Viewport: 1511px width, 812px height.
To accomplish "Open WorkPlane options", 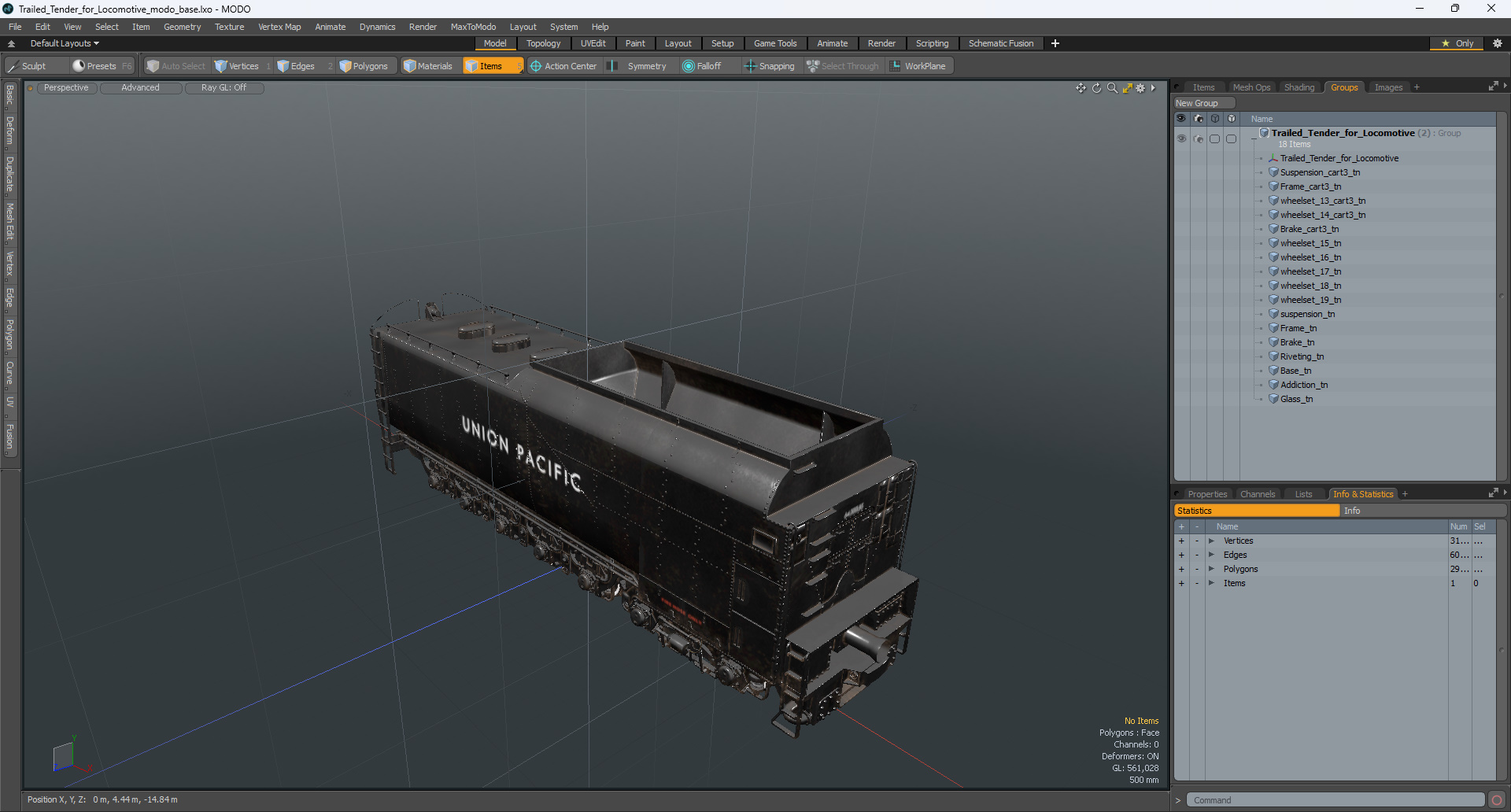I will pos(918,66).
